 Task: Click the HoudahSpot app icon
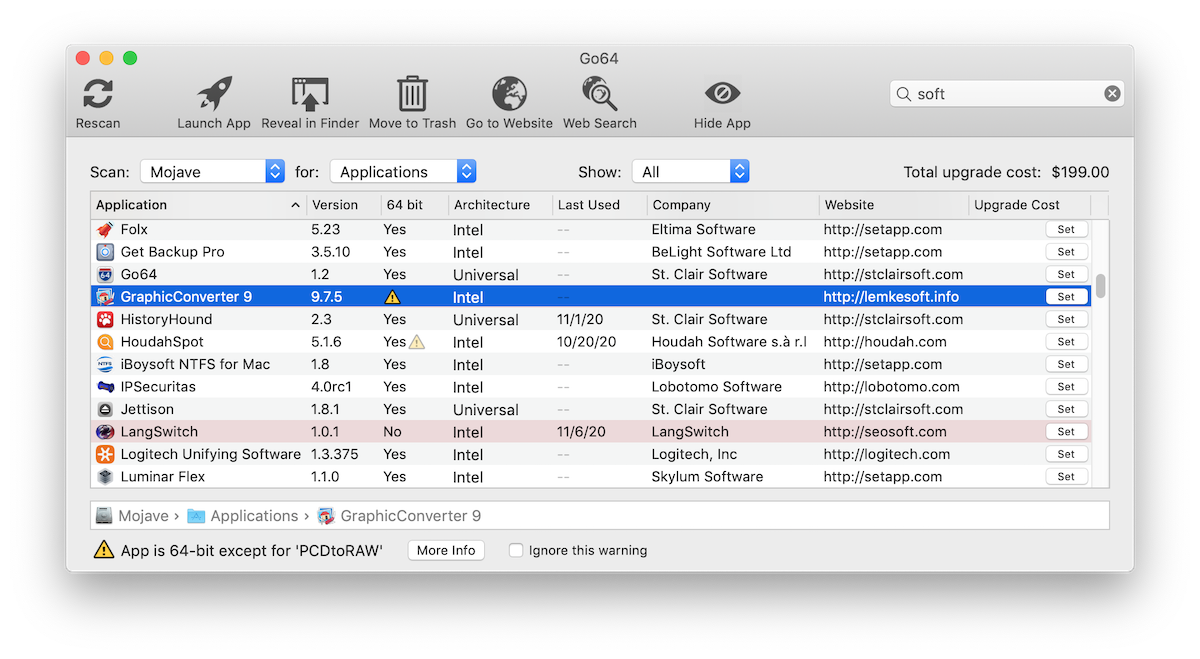pos(105,342)
